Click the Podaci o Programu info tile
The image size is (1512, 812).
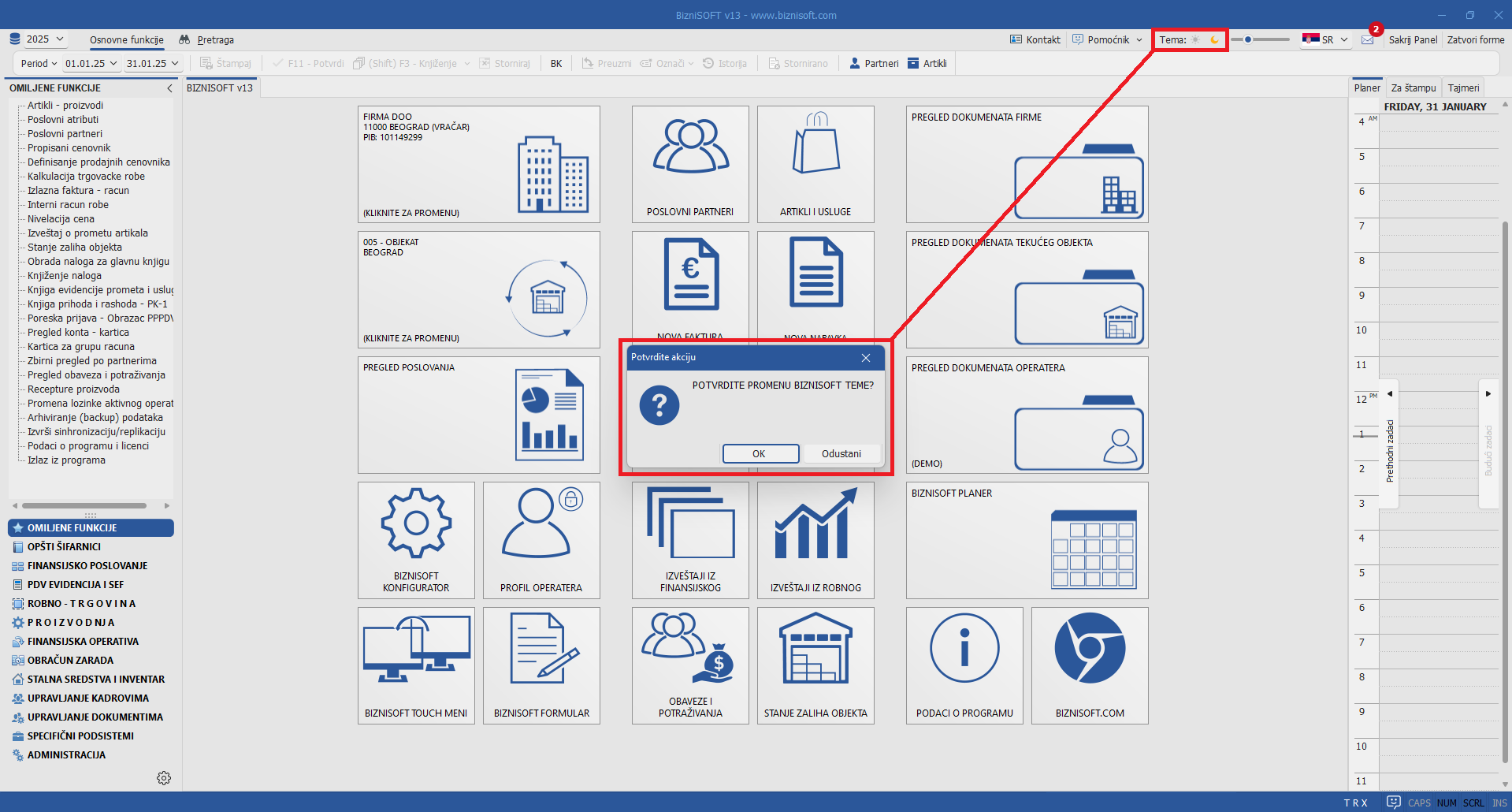pyautogui.click(x=964, y=665)
